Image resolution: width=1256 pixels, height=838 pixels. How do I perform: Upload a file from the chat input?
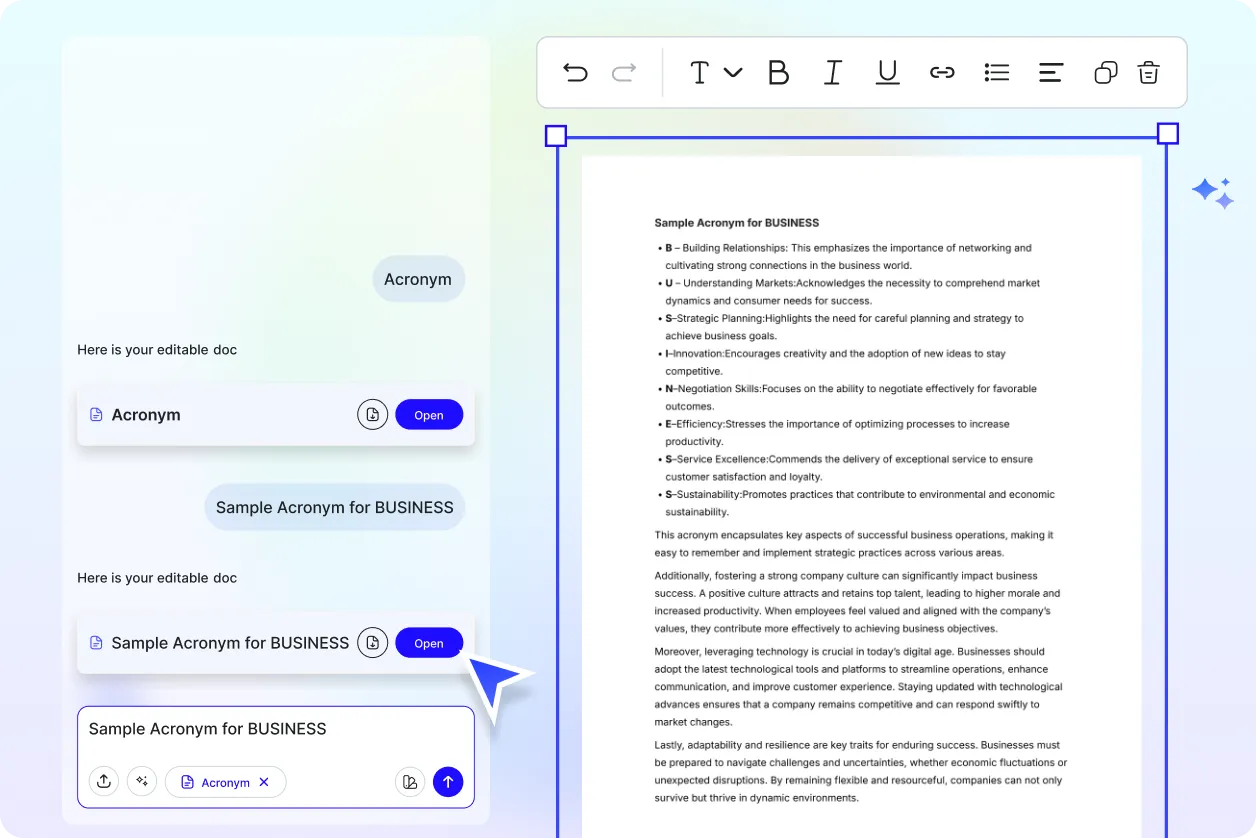(x=104, y=781)
